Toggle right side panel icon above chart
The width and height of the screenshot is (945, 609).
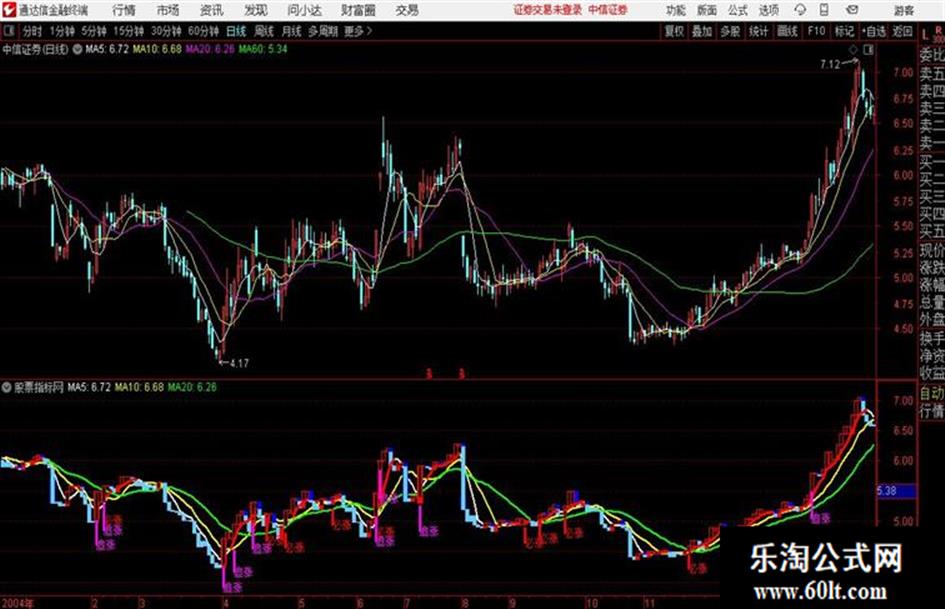click(868, 49)
